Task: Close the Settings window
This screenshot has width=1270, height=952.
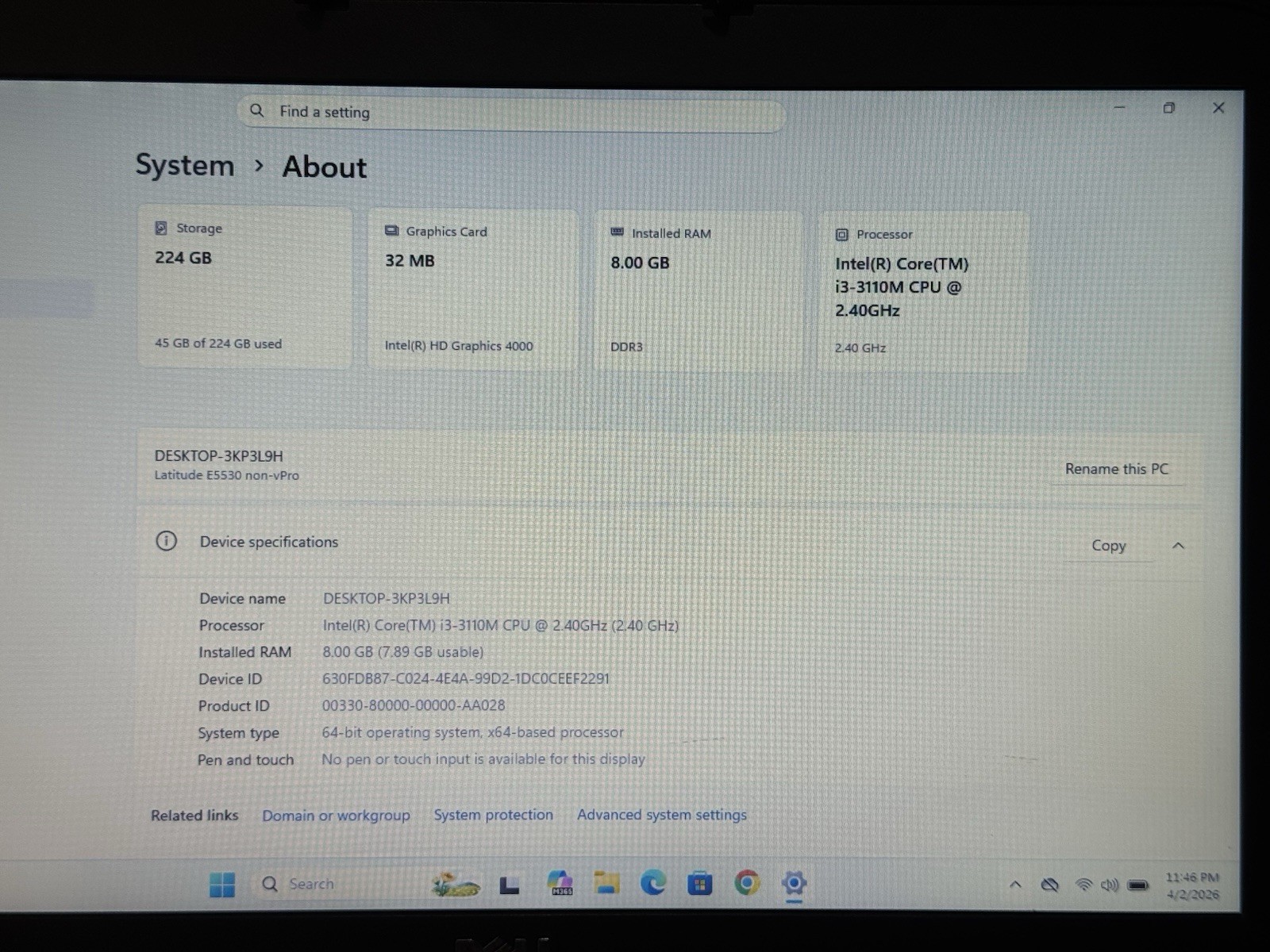Action: pos(1218,108)
